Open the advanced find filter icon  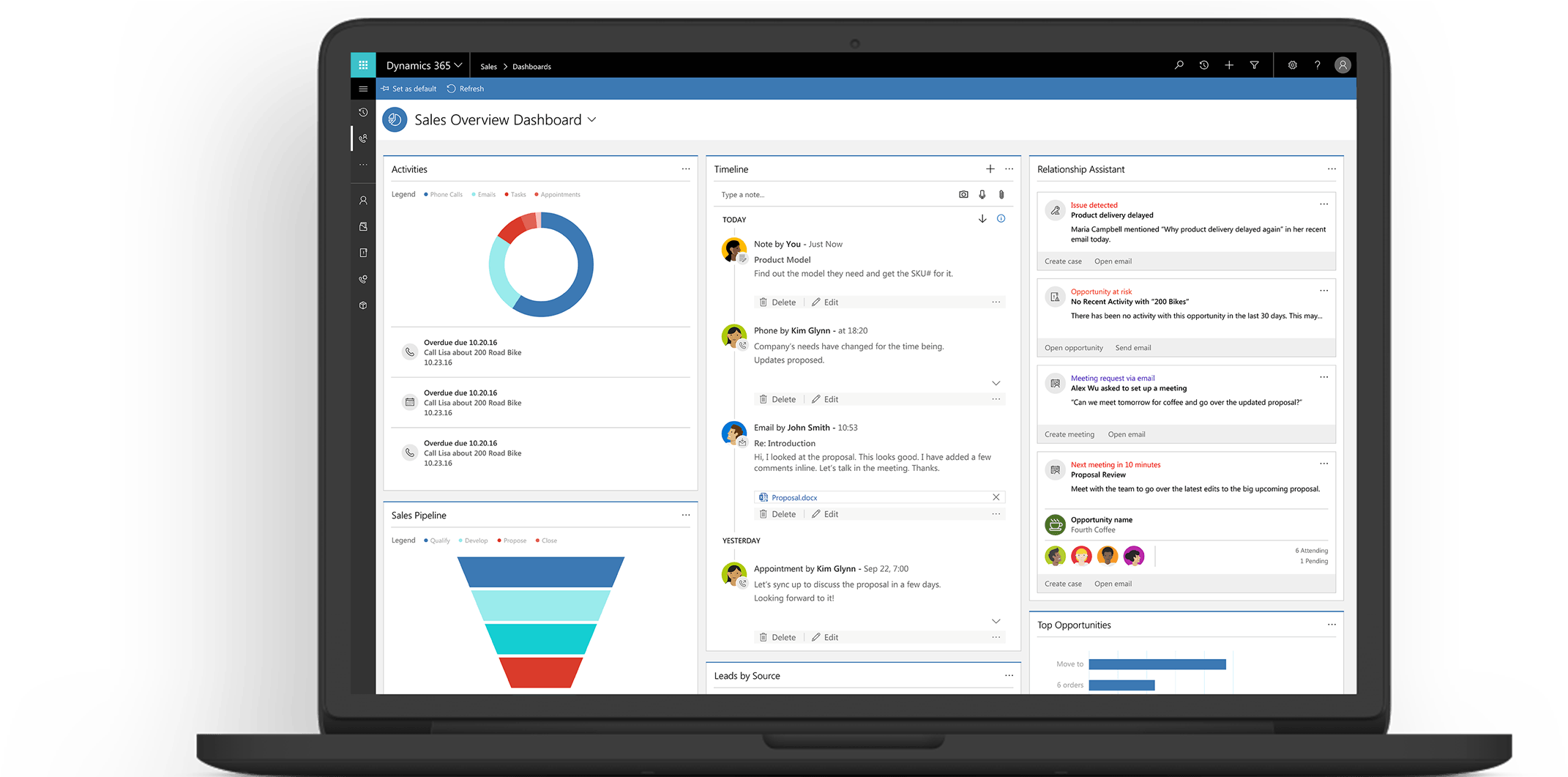1254,65
